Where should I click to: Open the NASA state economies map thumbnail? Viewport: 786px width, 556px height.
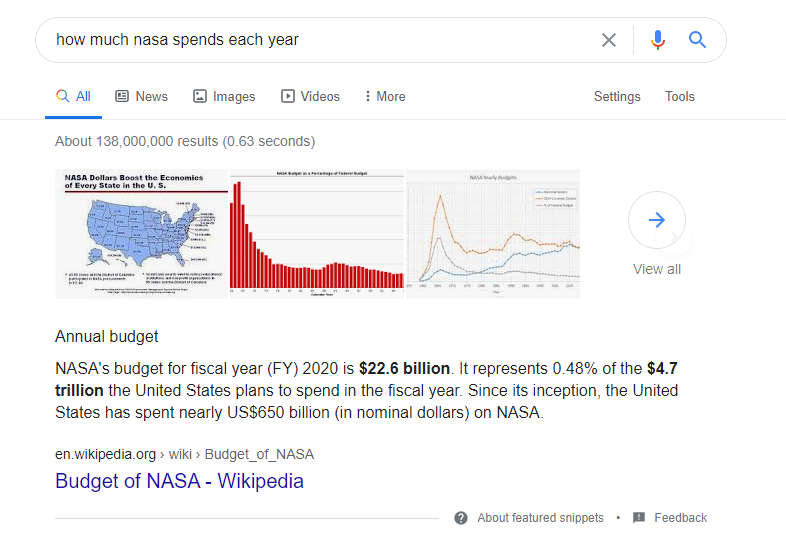142,234
